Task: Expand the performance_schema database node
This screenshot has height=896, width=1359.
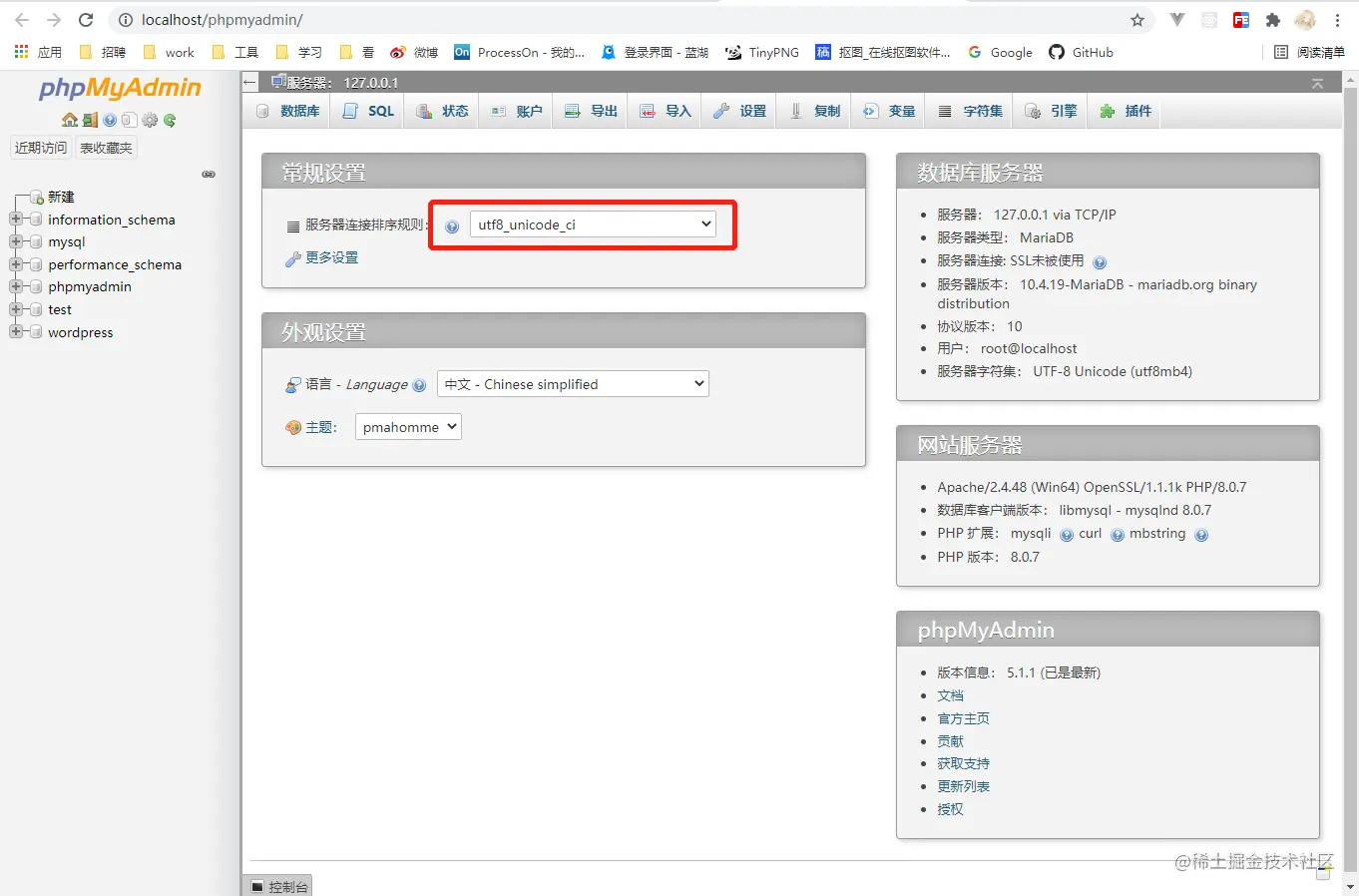Action: (16, 264)
